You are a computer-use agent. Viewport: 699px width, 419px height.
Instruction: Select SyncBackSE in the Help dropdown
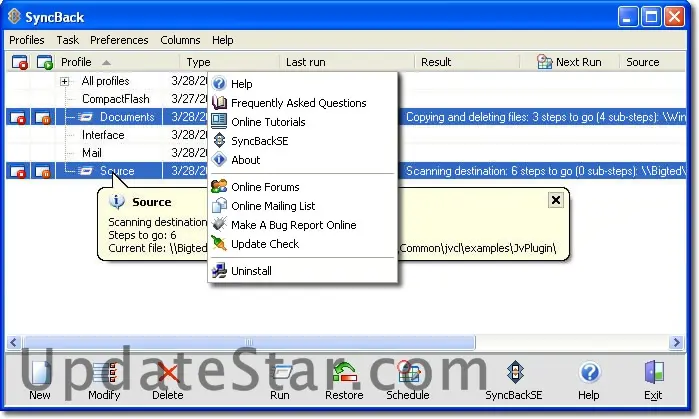303,141
